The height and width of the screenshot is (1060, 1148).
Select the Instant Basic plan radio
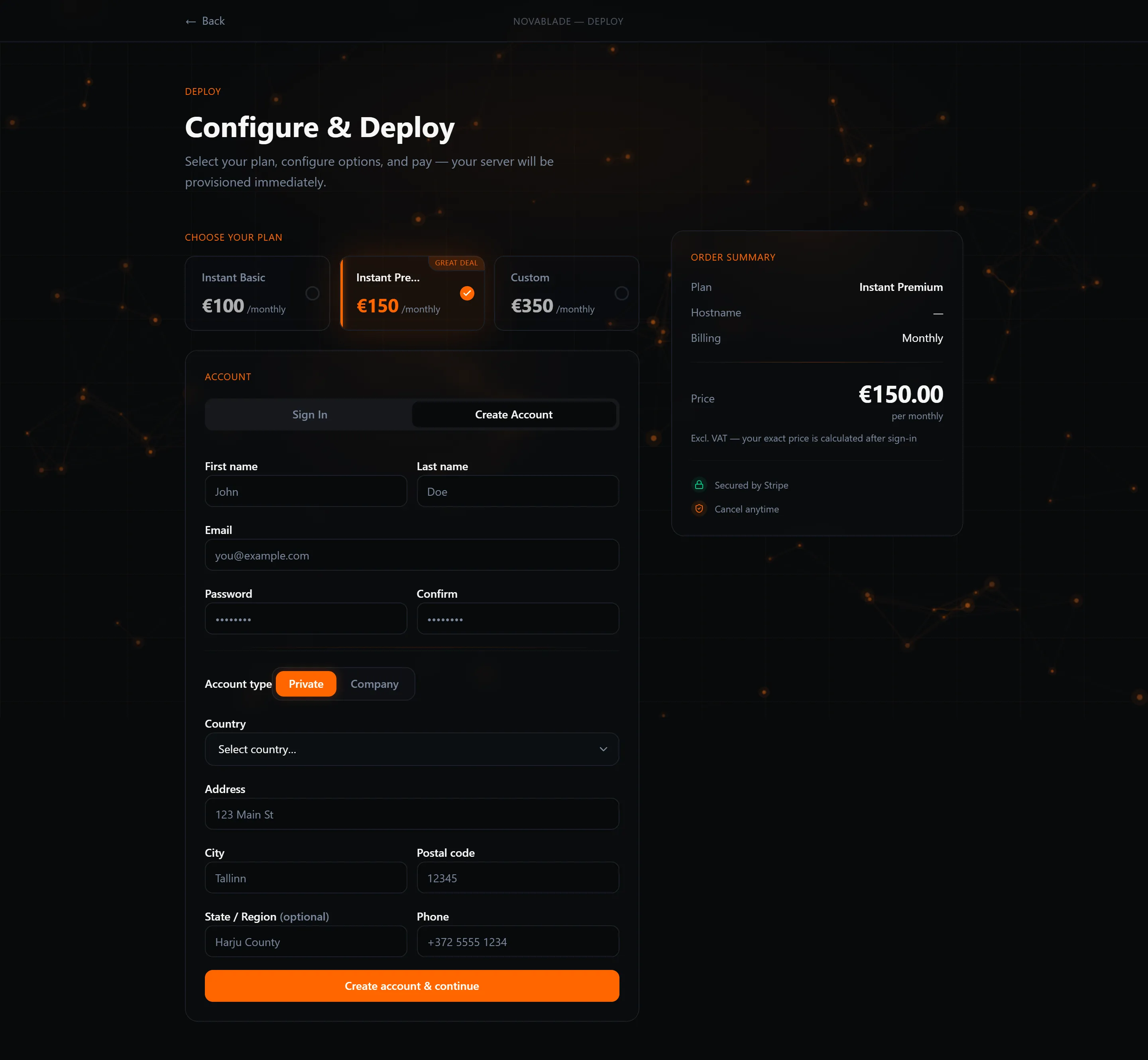point(312,293)
